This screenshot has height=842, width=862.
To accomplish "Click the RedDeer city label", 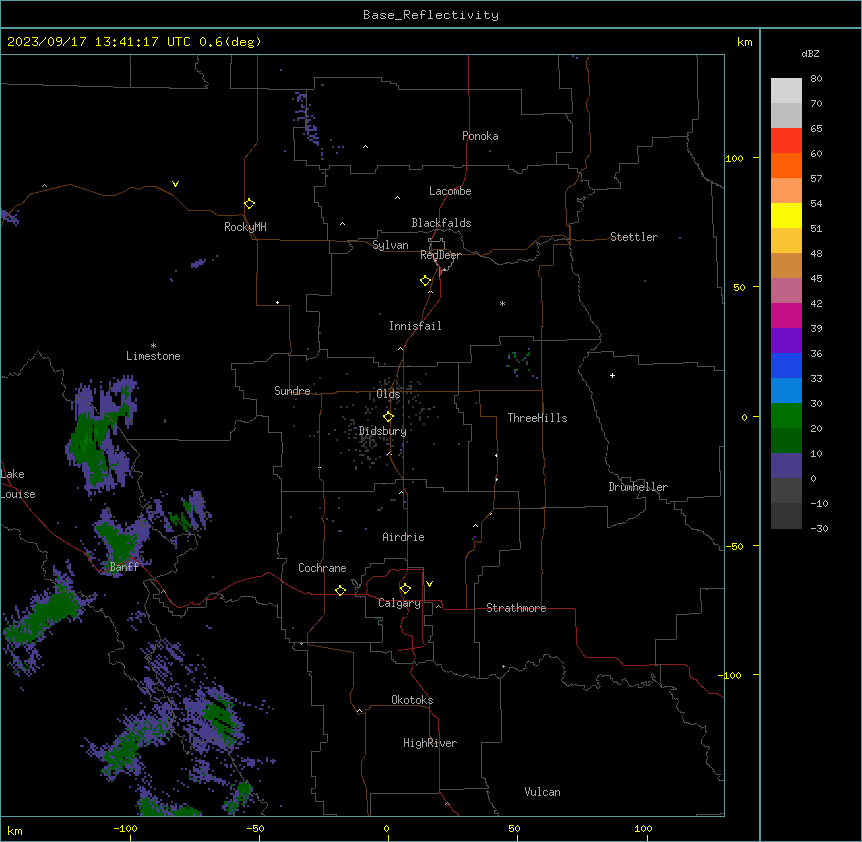I will (440, 255).
